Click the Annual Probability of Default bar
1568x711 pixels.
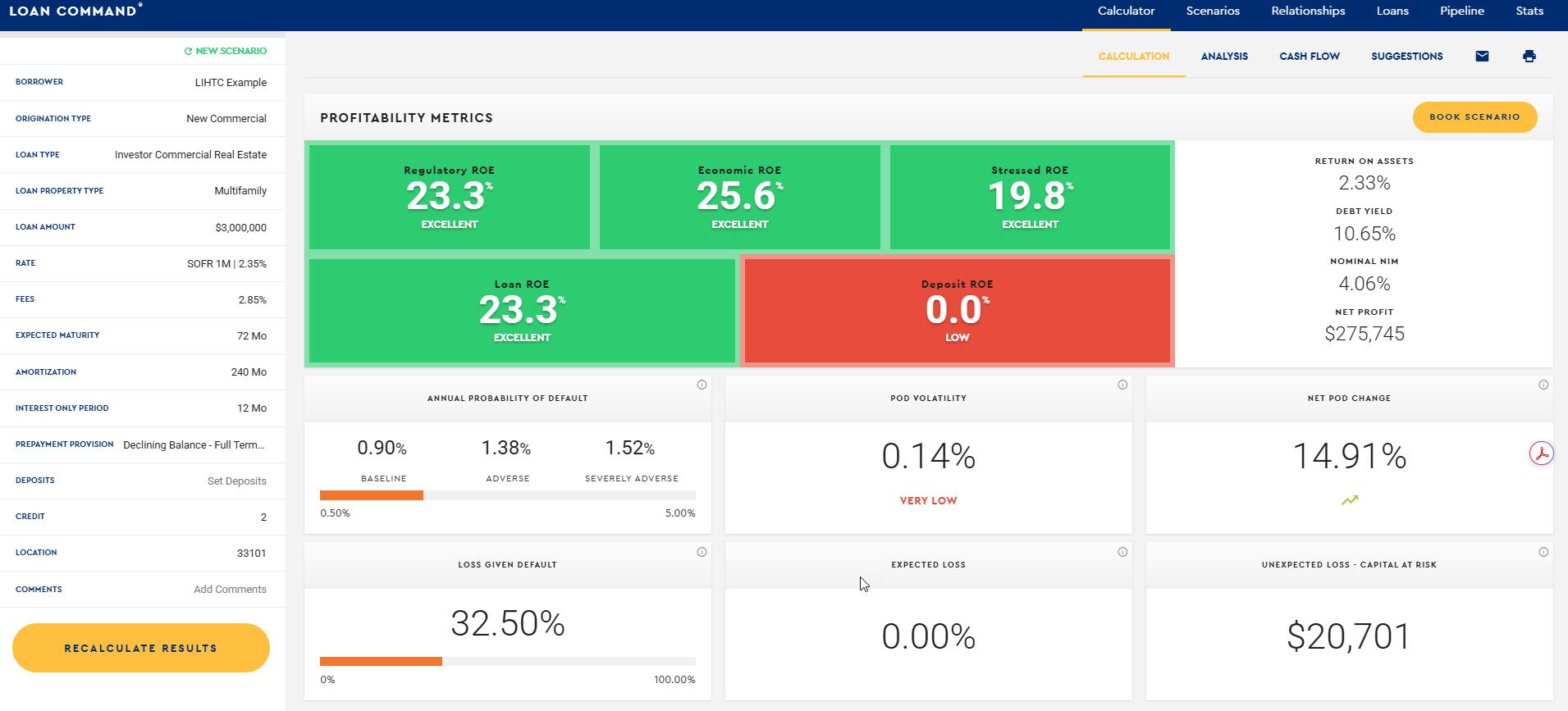coord(508,495)
